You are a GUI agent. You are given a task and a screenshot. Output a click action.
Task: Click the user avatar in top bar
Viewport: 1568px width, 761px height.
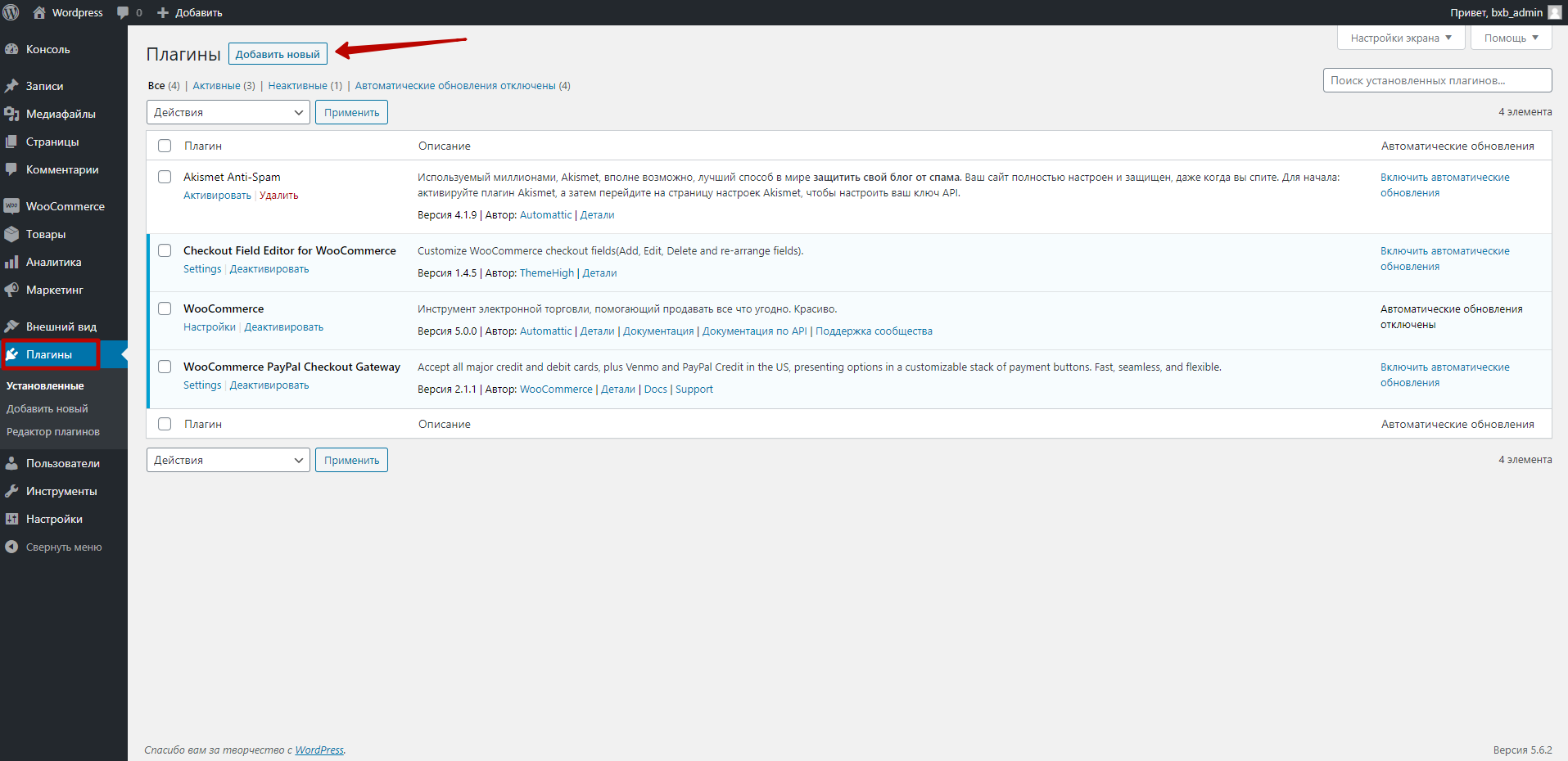(x=1555, y=12)
